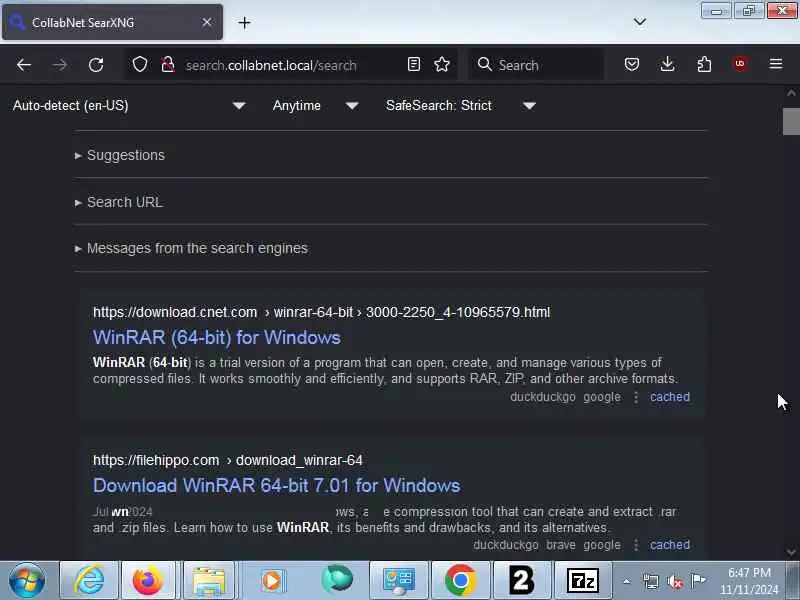The height and width of the screenshot is (600, 800).
Task: Click the filehippo.com result URL
Action: (228, 460)
